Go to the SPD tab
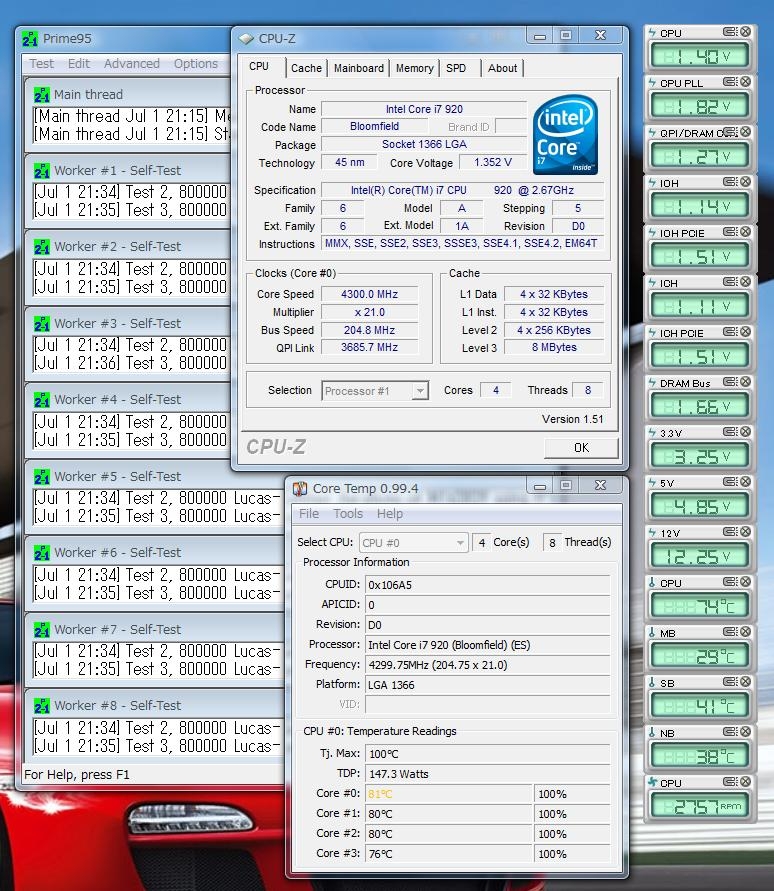 (456, 68)
